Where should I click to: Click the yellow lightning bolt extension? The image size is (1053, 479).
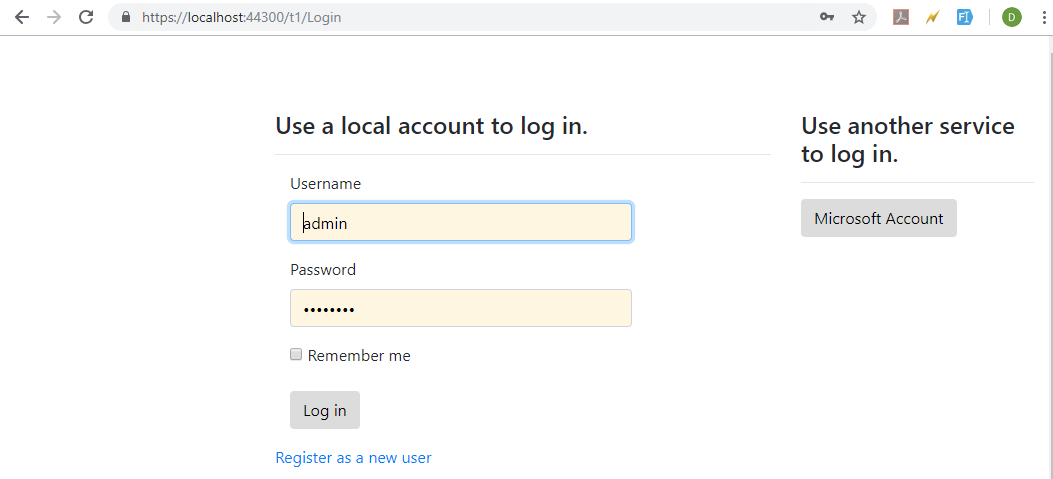pyautogui.click(x=932, y=17)
